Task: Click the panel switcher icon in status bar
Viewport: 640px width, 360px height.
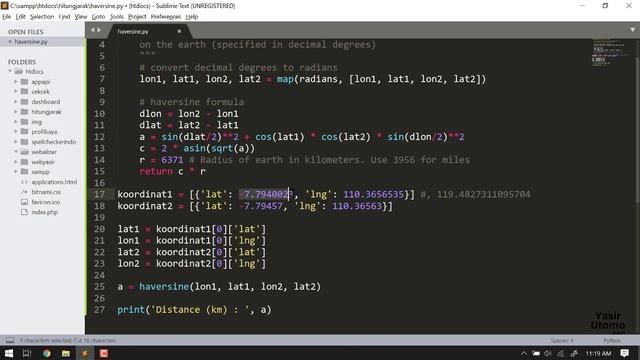Action: click(10, 340)
